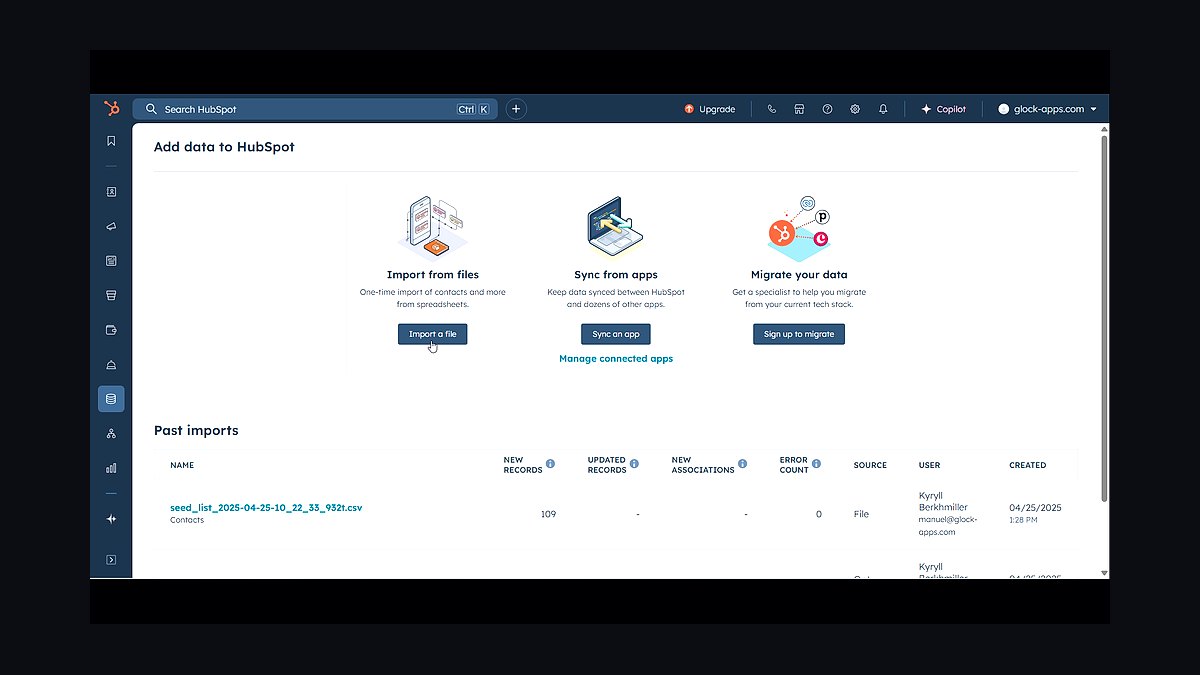Viewport: 1200px width, 675px height.
Task: Focus the Search HubSpot field
Action: 315,109
